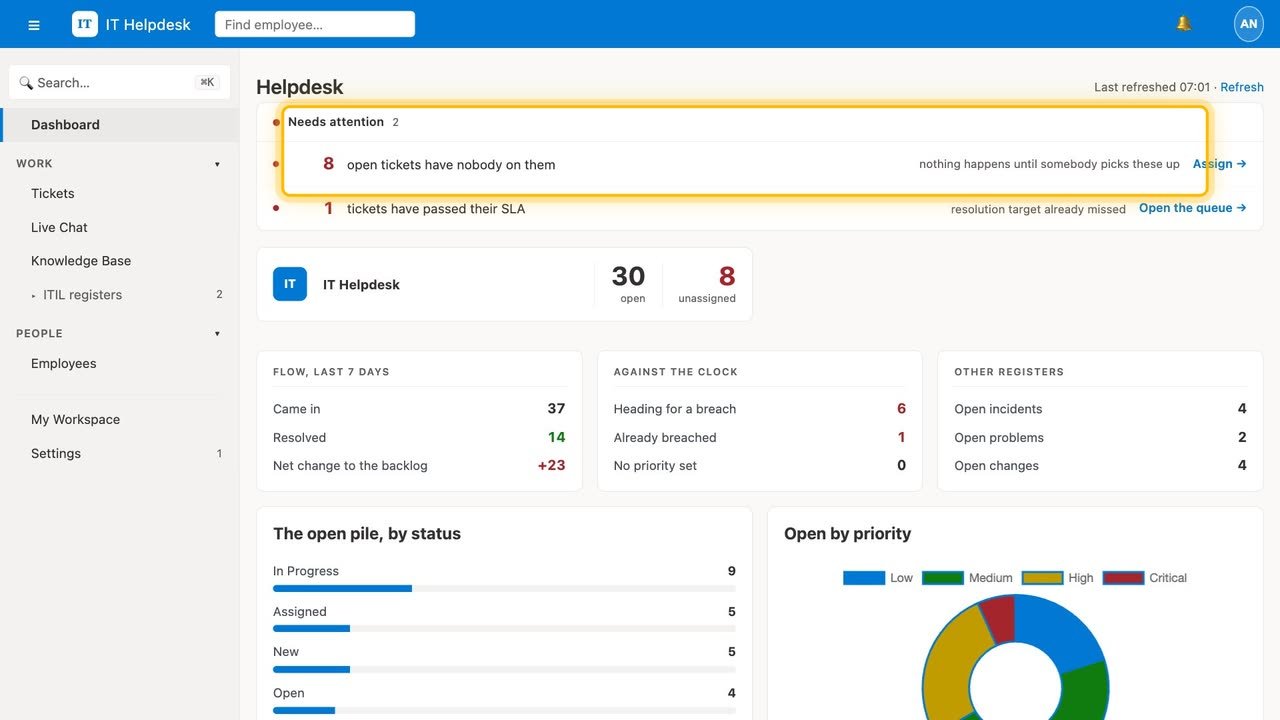Expand the ITIL registers tree item

34,295
